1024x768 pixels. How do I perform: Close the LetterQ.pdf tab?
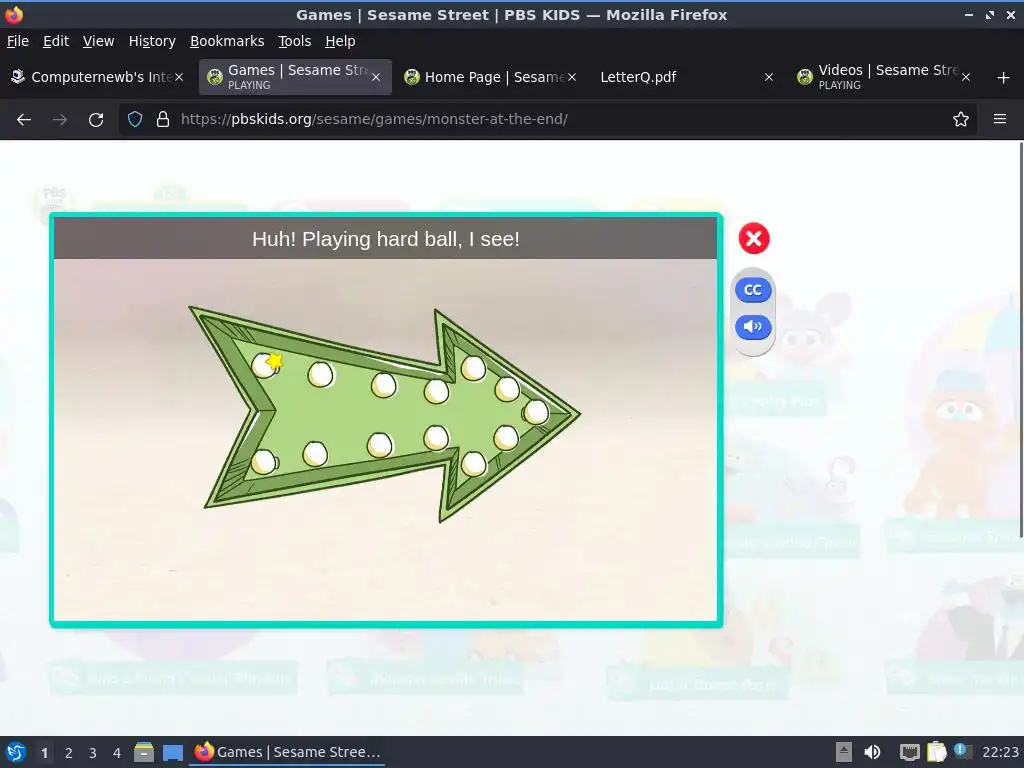click(769, 77)
